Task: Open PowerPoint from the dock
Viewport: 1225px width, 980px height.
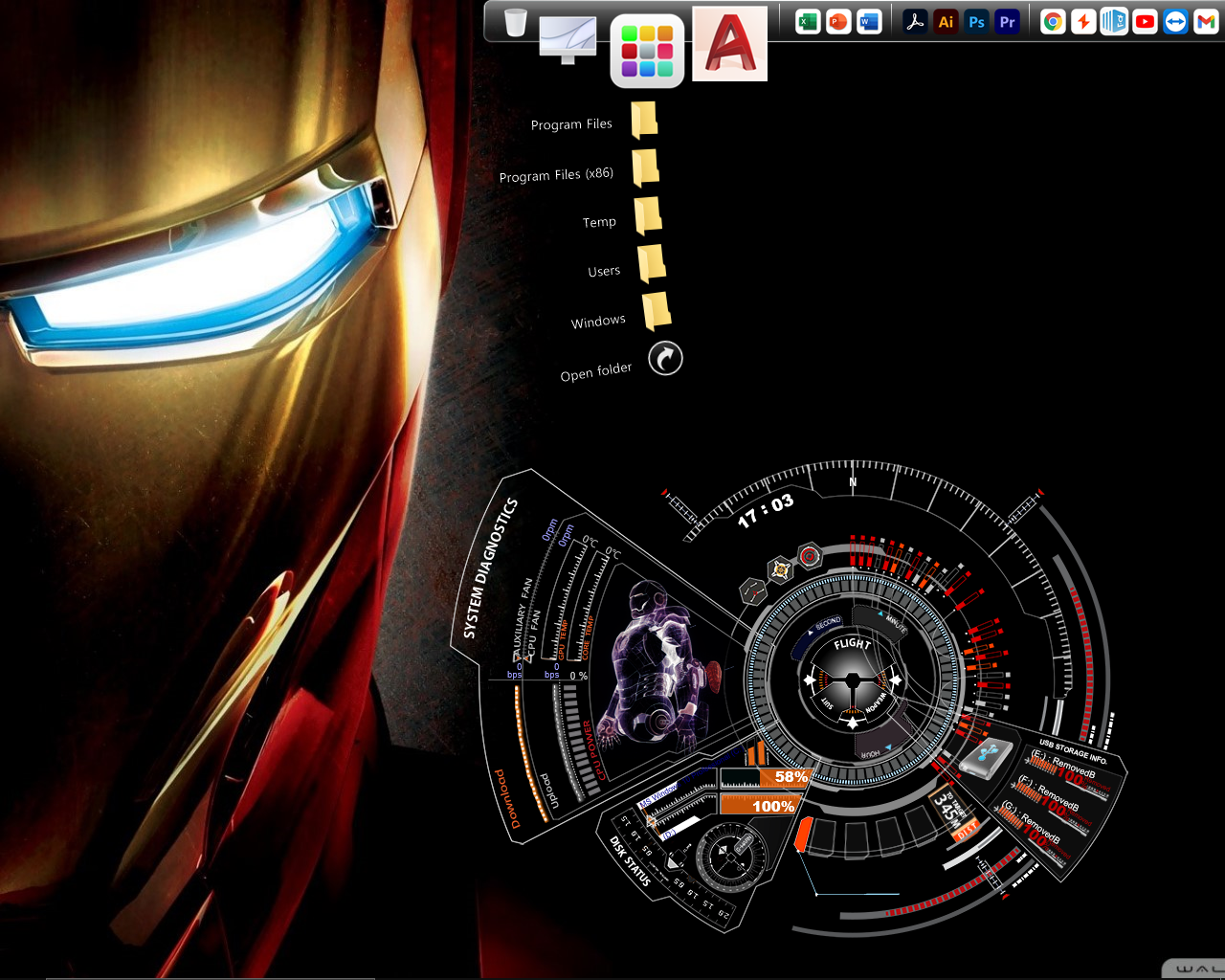Action: 838,22
